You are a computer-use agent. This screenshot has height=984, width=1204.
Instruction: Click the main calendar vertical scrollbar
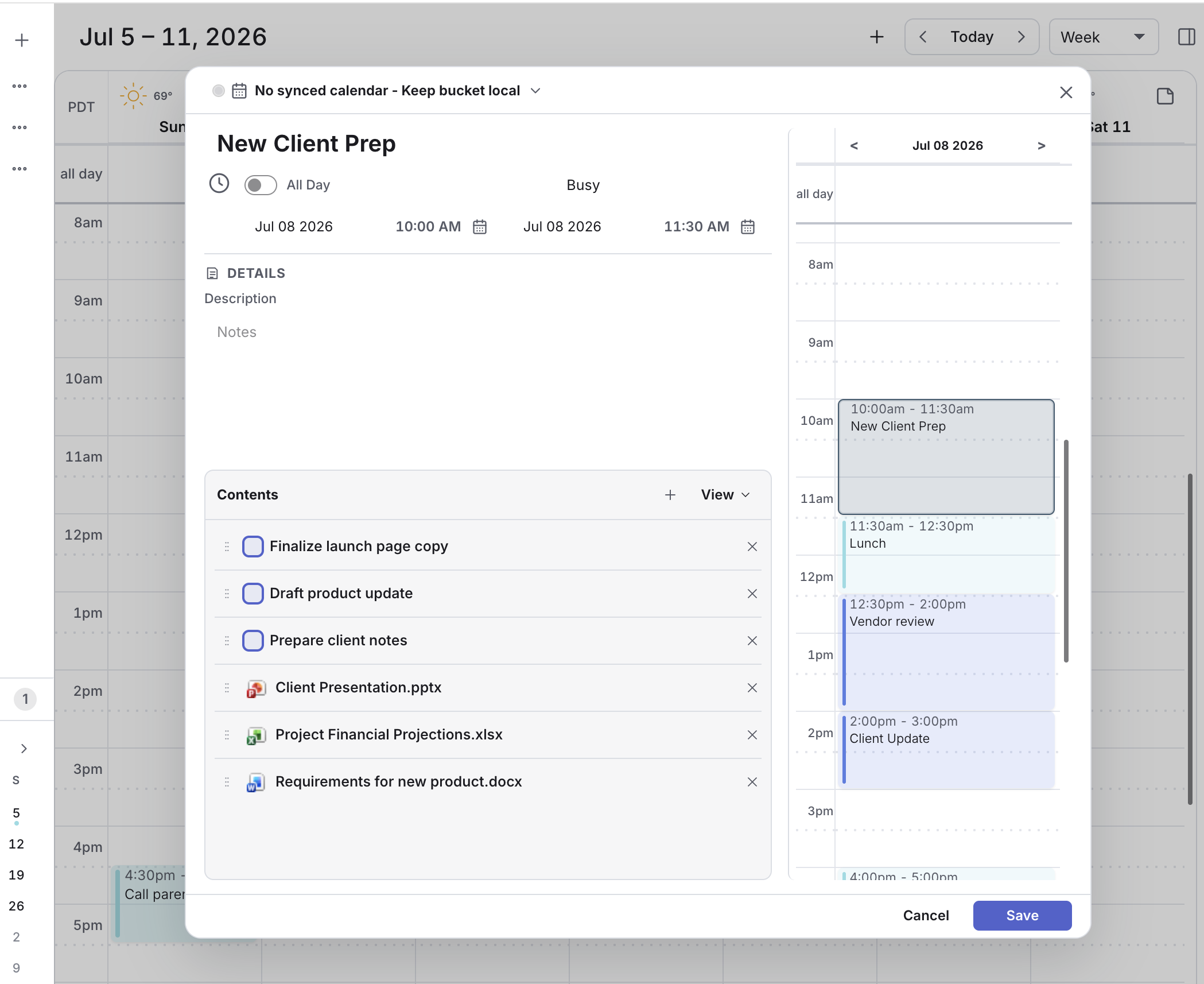point(1191,639)
